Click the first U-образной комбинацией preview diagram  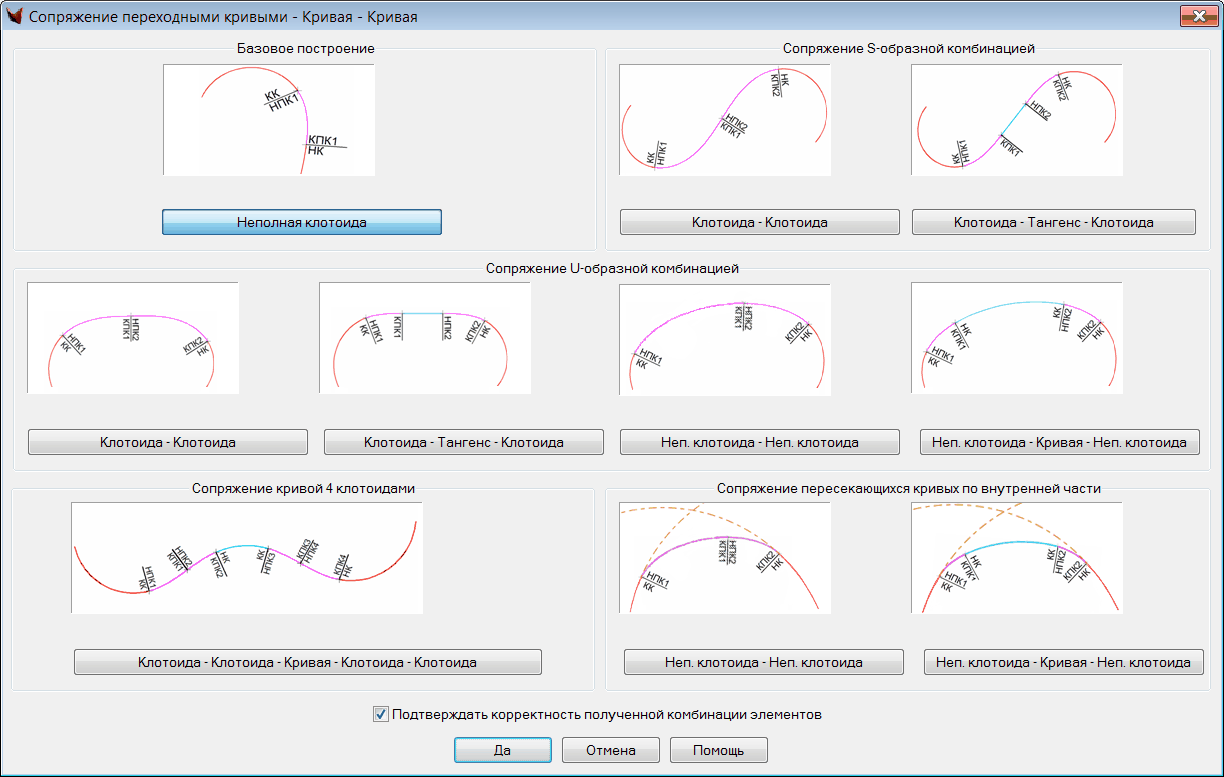(133, 338)
